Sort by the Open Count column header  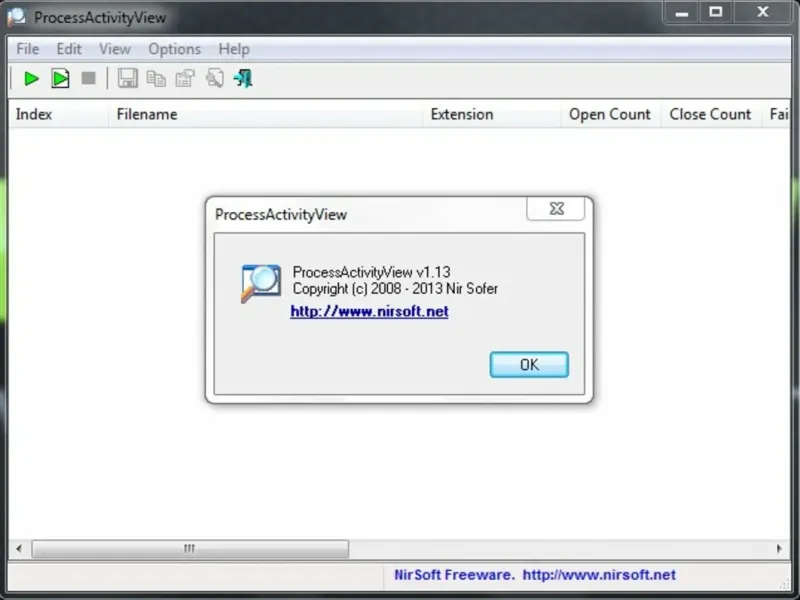(611, 114)
